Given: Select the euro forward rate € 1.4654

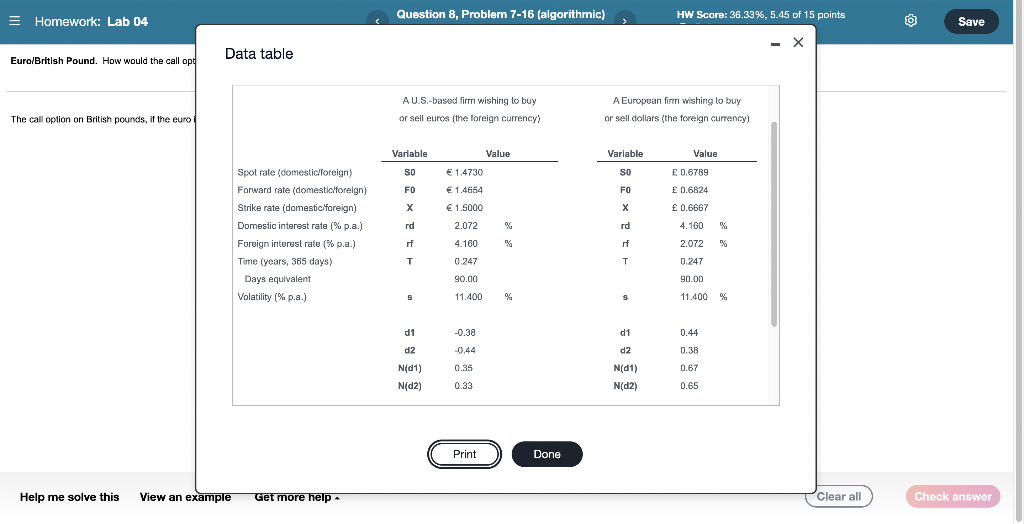Looking at the screenshot, I should tap(464, 190).
